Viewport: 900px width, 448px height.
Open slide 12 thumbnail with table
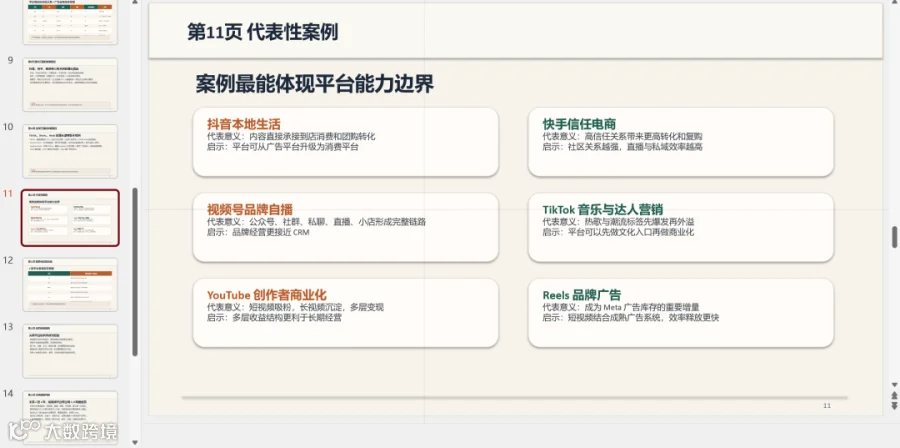click(x=70, y=285)
